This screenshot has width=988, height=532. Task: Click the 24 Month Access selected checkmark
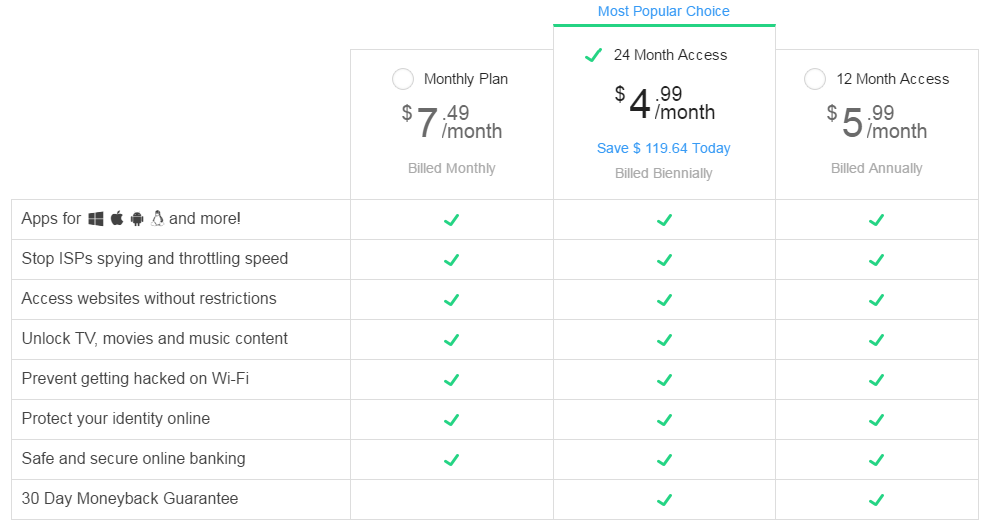point(593,55)
